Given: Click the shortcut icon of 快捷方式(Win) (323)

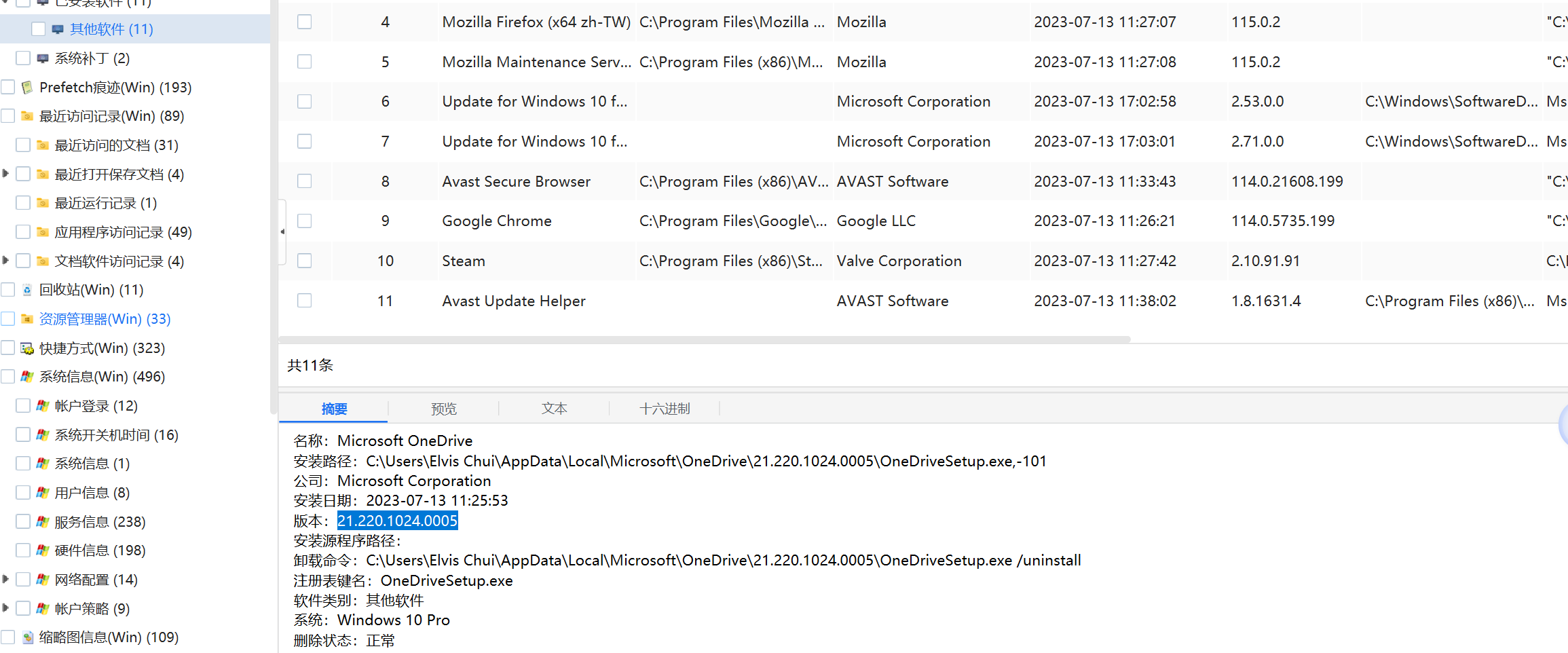Looking at the screenshot, I should [27, 348].
